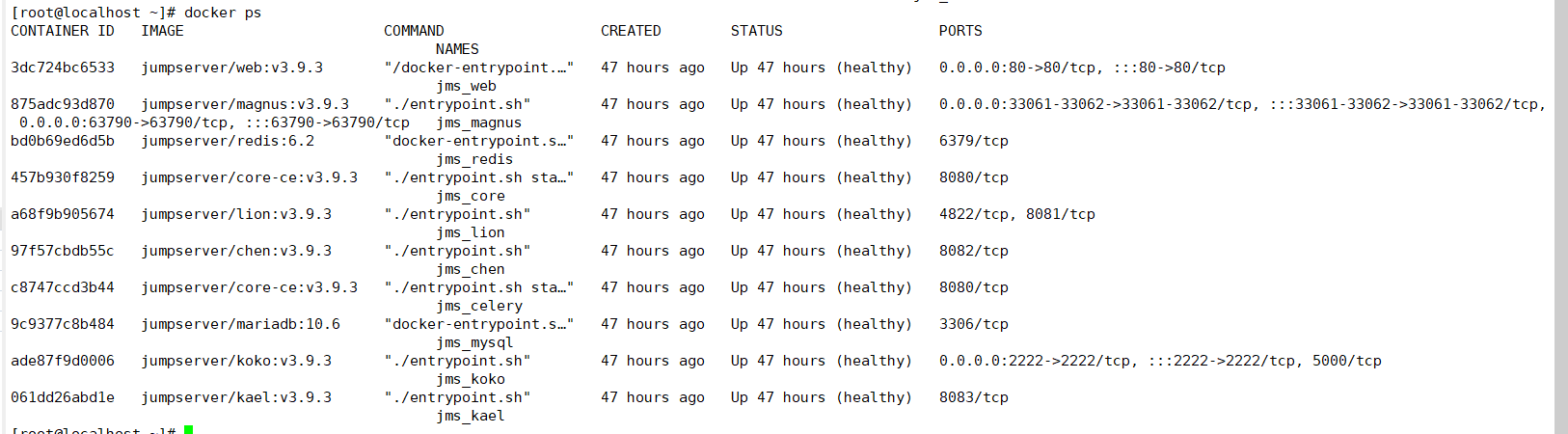
Task: Click the green terminal cursor block
Action: [x=188, y=429]
